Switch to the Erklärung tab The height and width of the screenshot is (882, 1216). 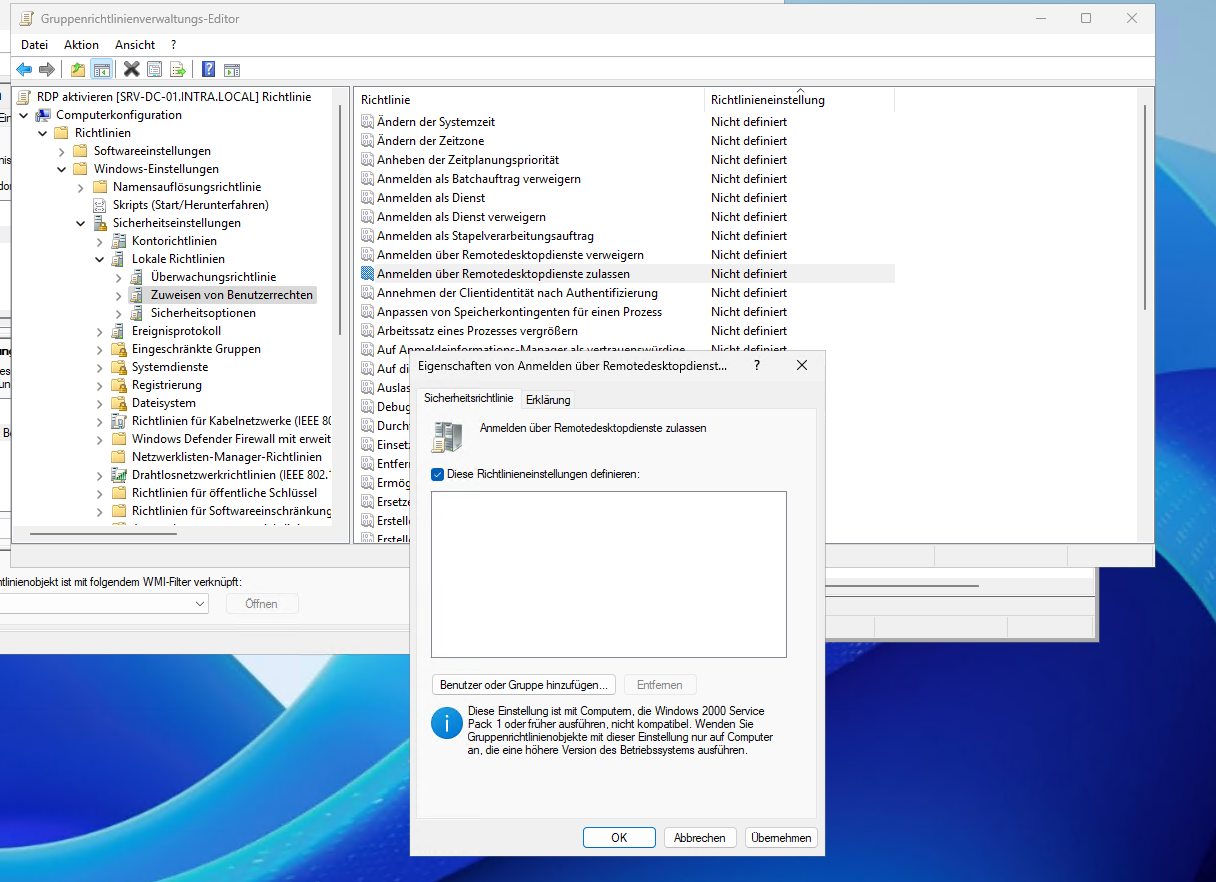click(548, 400)
